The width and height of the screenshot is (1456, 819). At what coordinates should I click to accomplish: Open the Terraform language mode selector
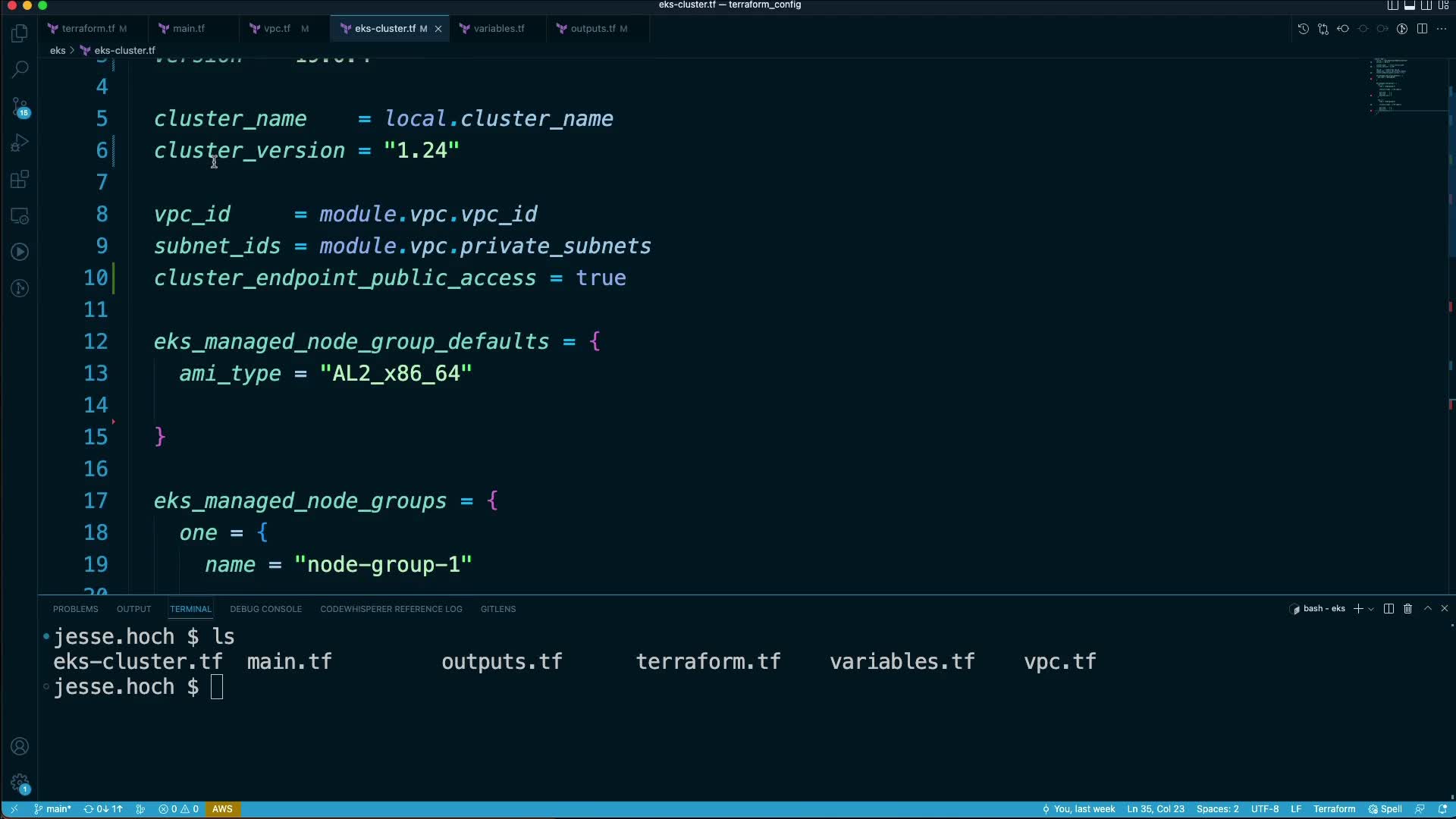coord(1334,809)
